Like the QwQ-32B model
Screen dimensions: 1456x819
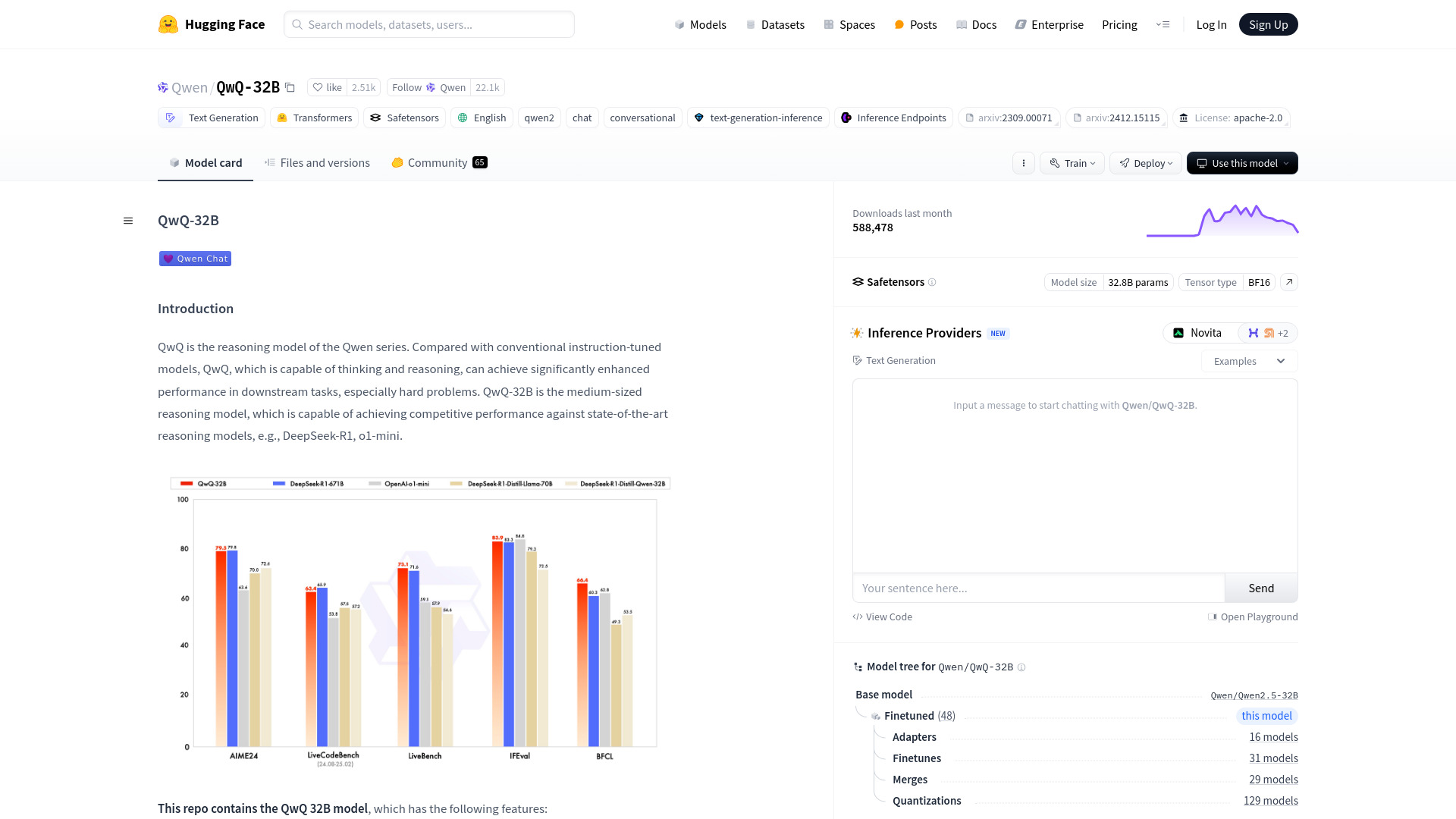328,88
